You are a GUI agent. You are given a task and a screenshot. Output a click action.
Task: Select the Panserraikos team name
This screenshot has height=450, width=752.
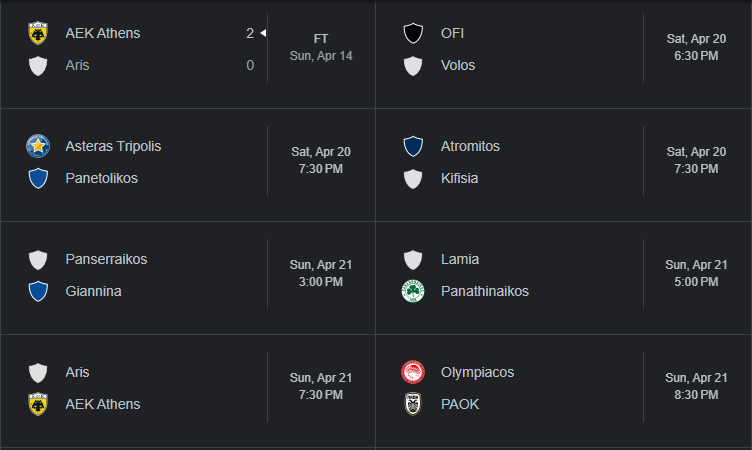point(106,259)
